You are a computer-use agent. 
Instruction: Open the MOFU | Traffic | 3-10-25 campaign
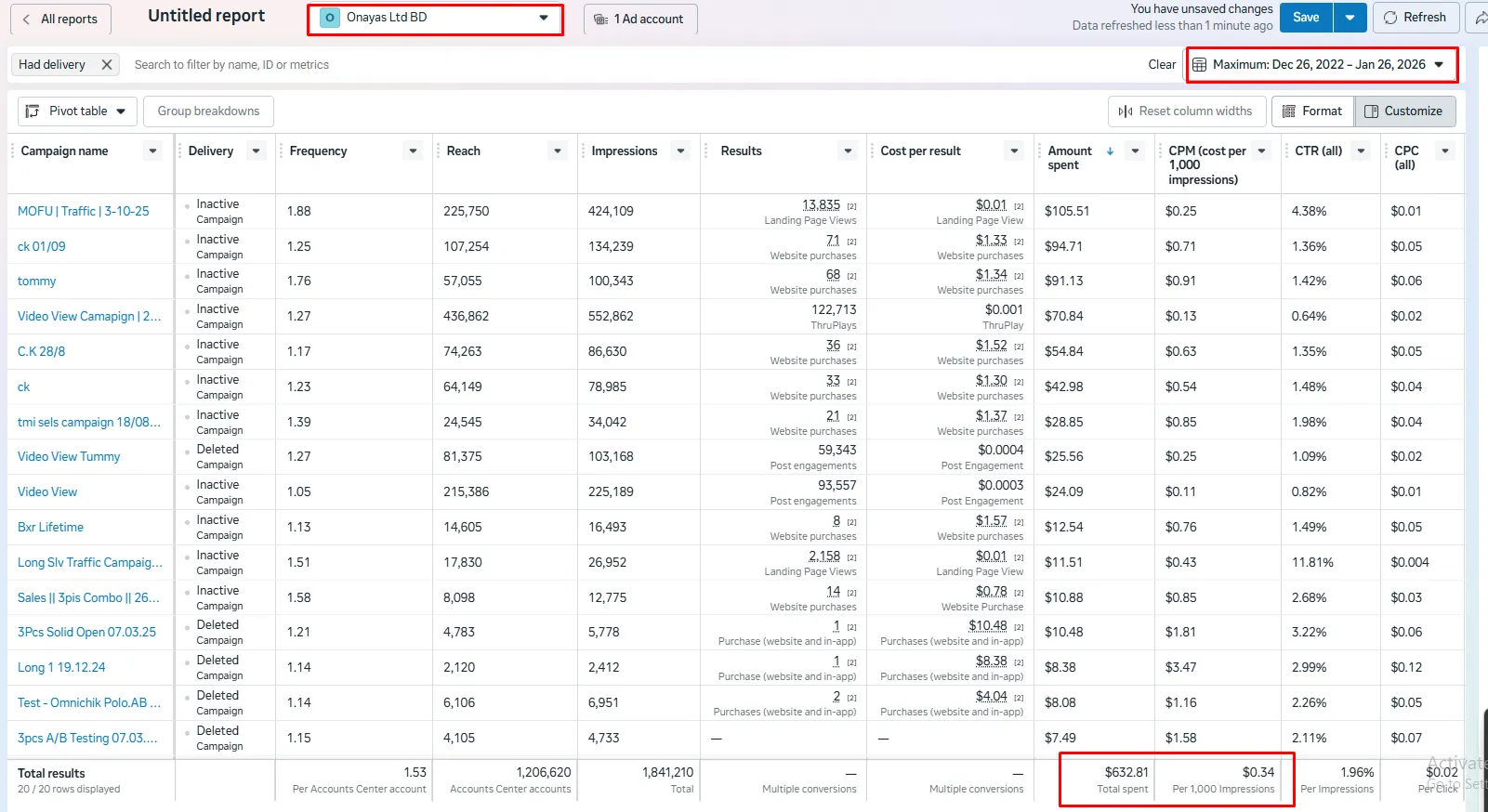83,212
